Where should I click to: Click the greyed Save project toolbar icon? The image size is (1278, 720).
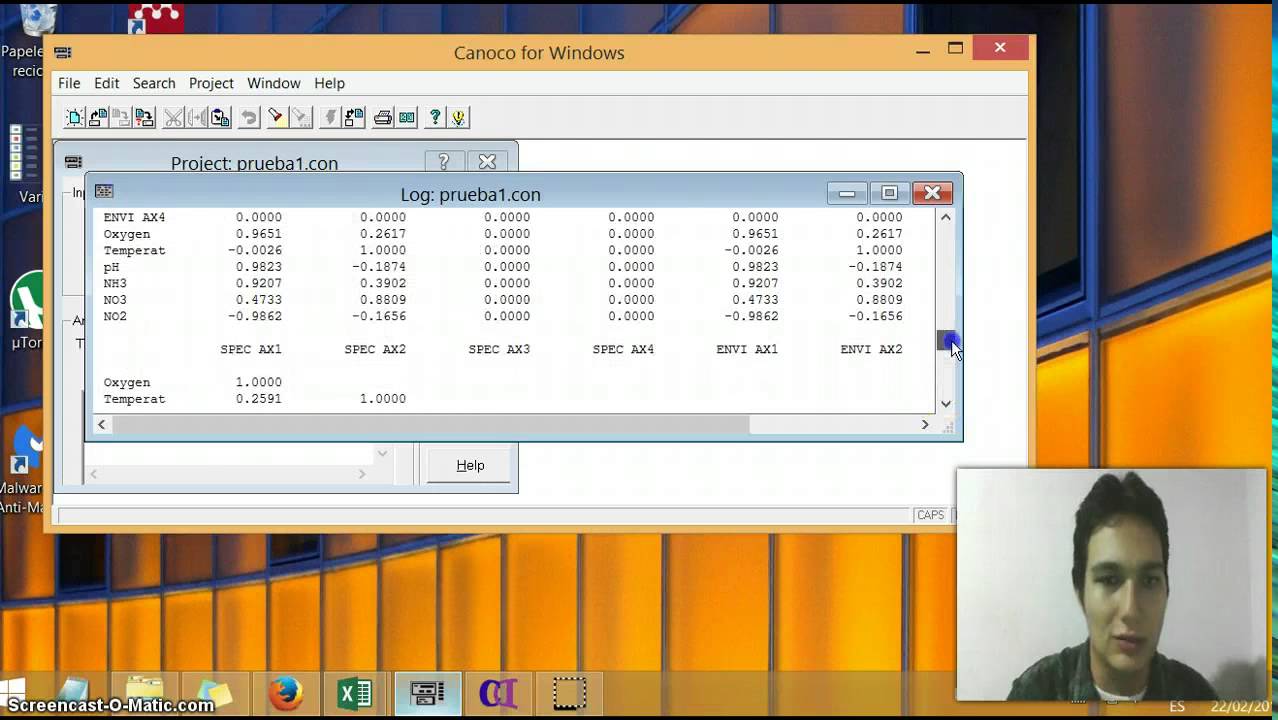(121, 117)
